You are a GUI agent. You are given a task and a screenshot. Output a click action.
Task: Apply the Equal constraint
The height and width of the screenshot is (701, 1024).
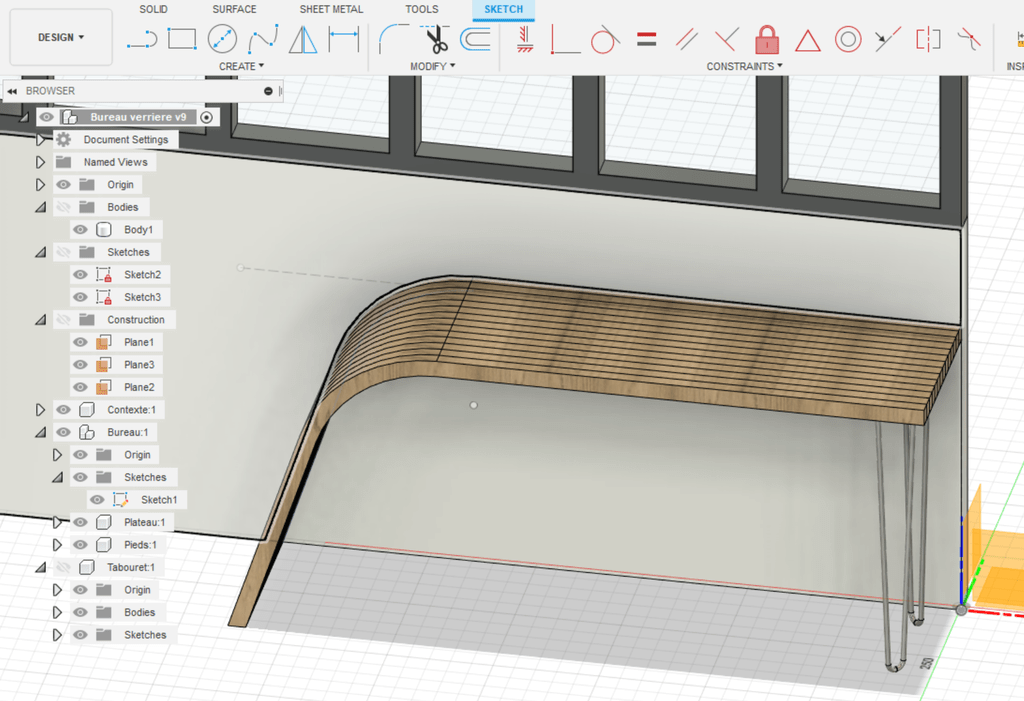(x=647, y=39)
